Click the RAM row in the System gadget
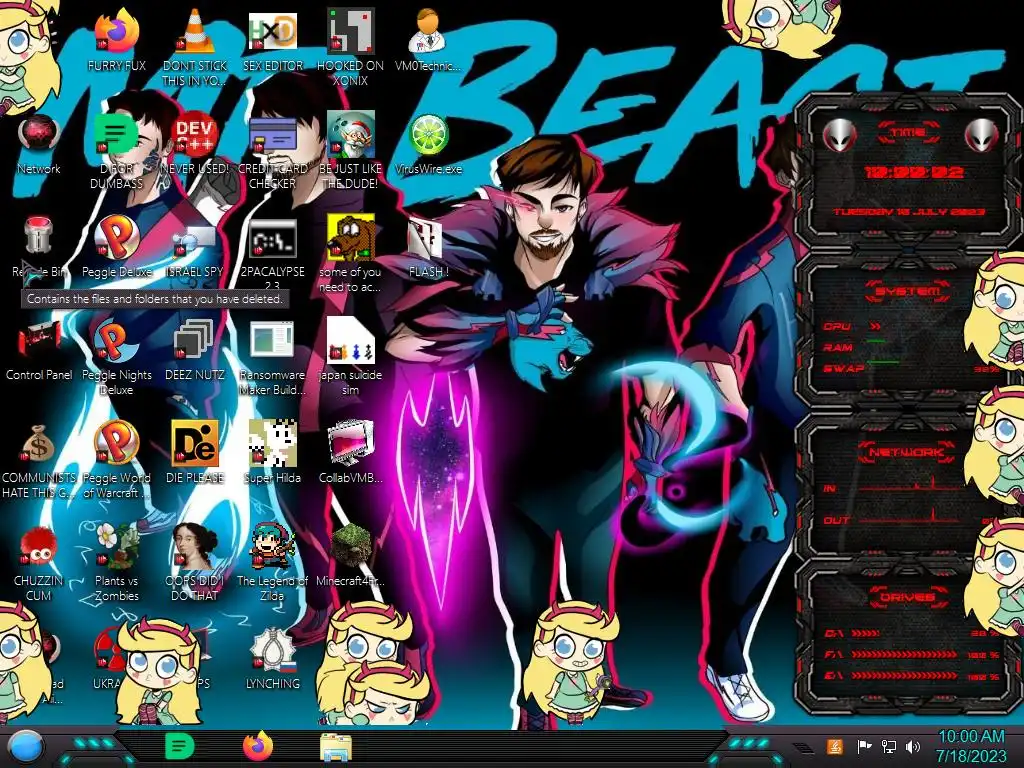Image resolution: width=1024 pixels, height=768 pixels. pos(912,347)
